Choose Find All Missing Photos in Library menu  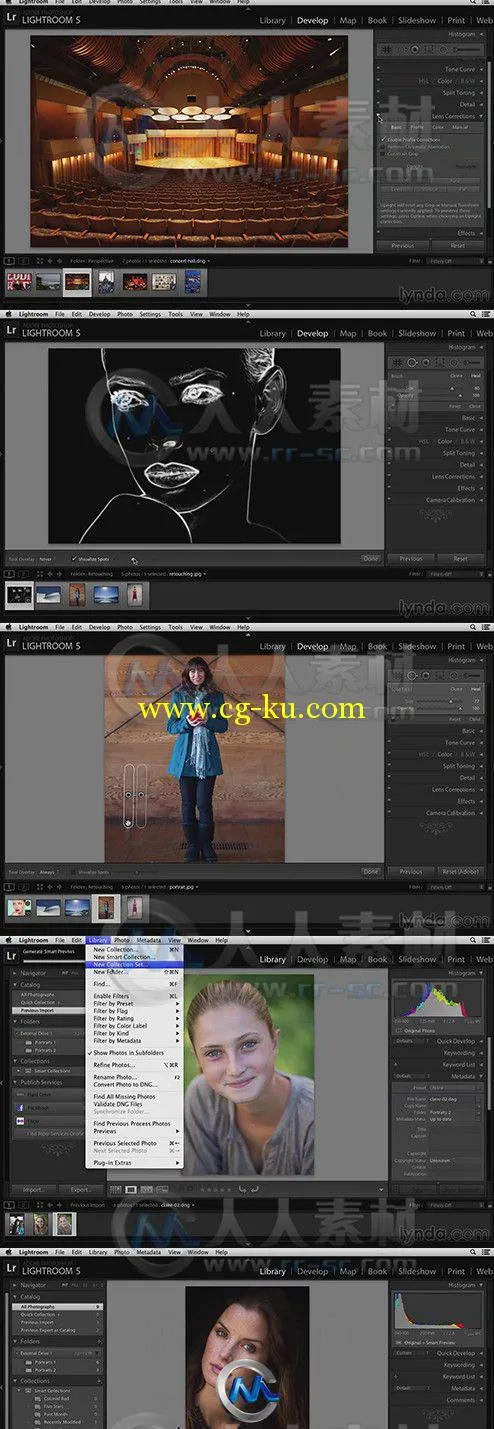pos(135,1097)
